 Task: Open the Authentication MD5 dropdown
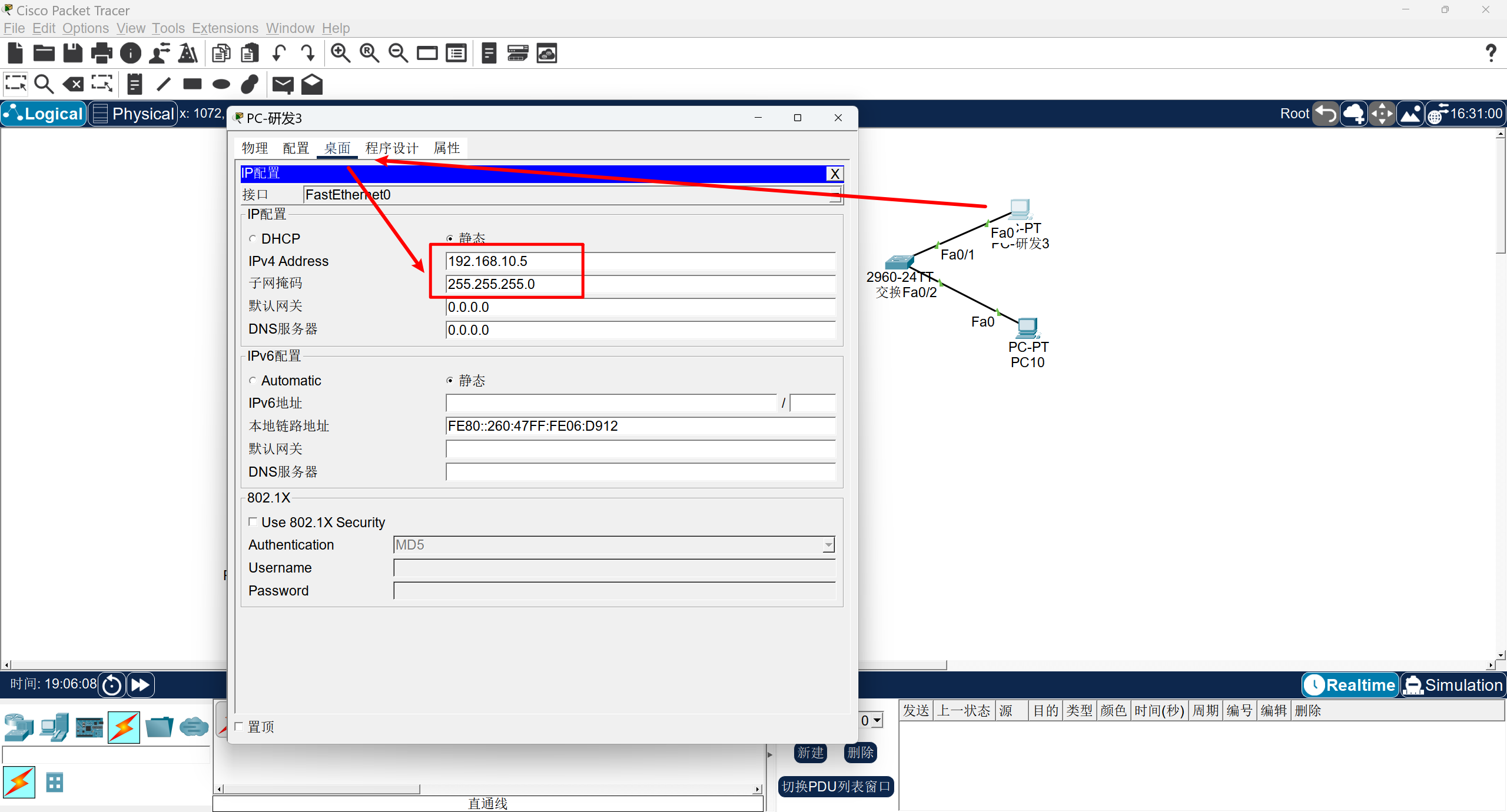(614, 545)
